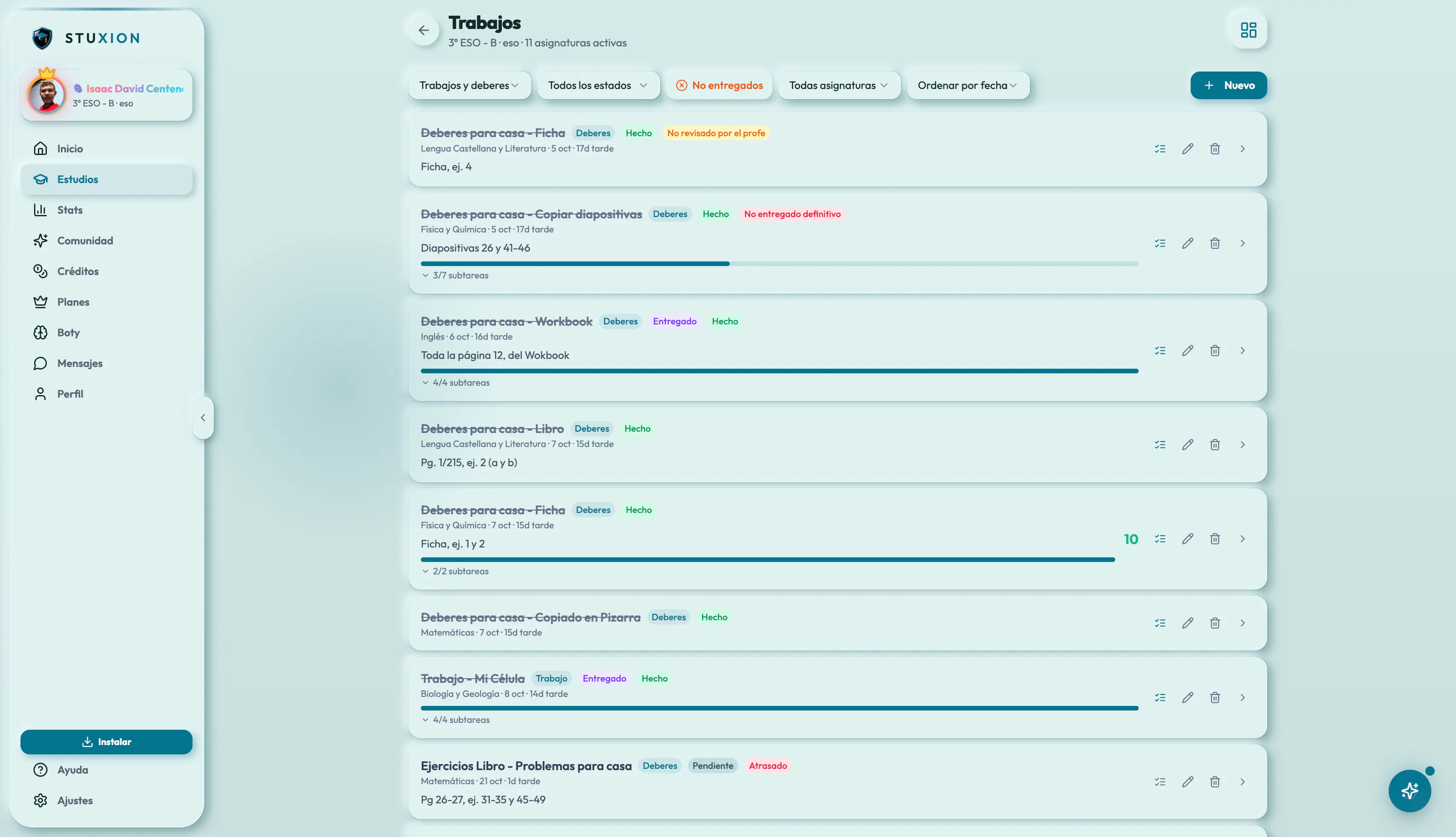
Task: Open details arrow for Deberes para casa - Libro
Action: [x=1243, y=445]
